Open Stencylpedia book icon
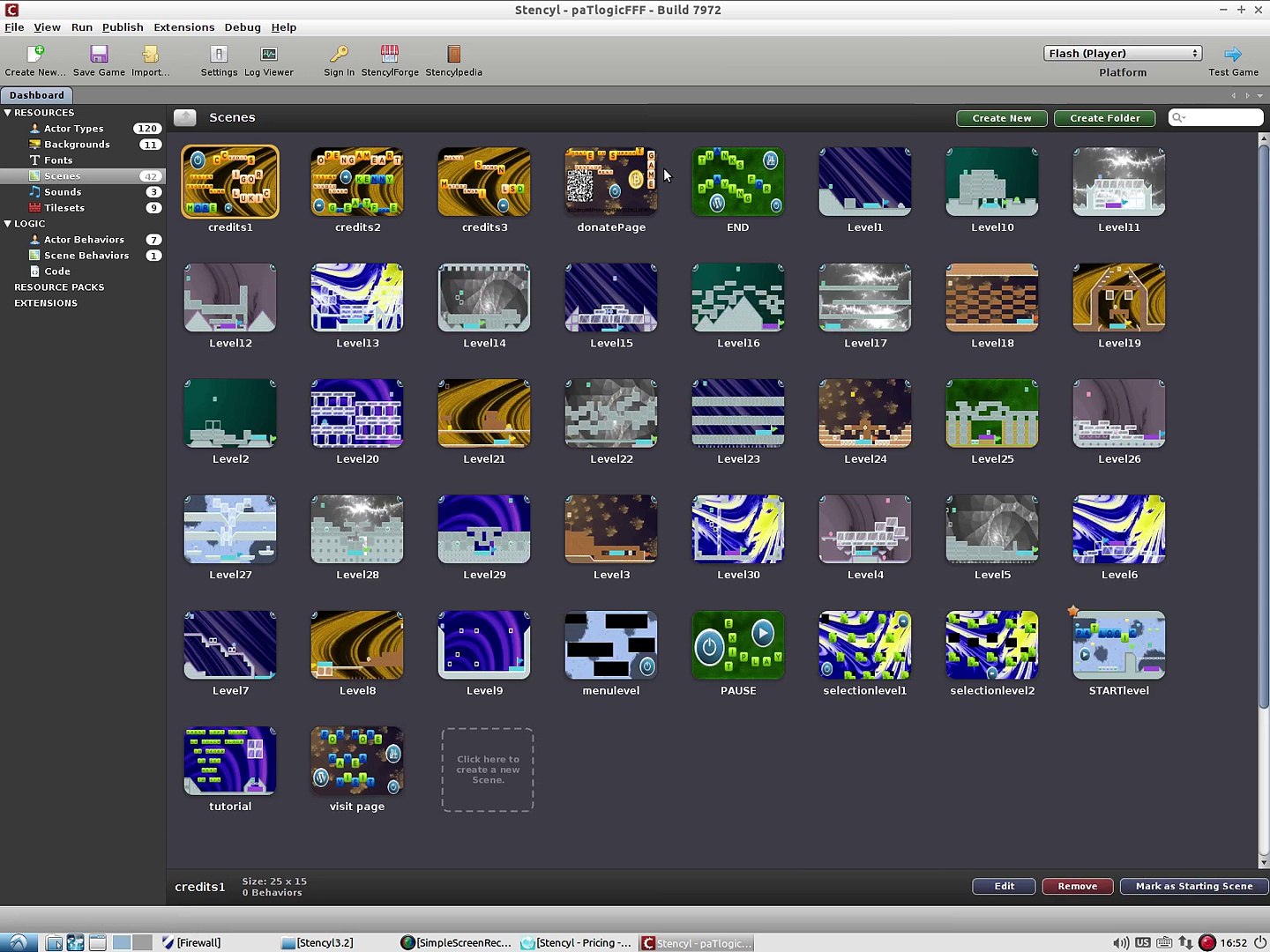This screenshot has width=1270, height=952. coord(453,55)
